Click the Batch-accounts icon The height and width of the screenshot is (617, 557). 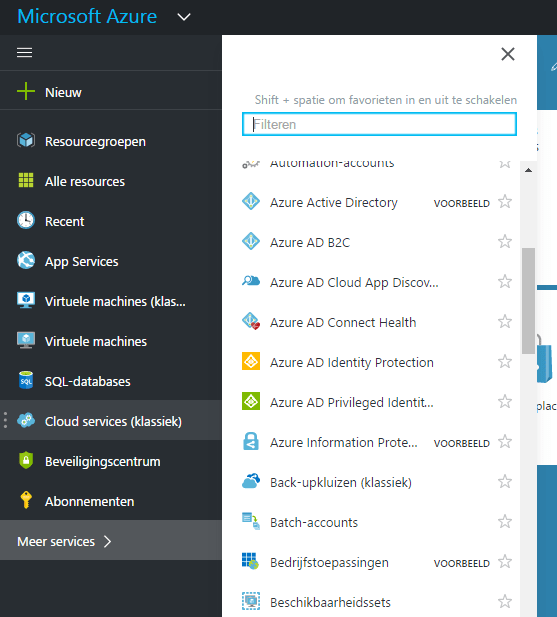(251, 521)
